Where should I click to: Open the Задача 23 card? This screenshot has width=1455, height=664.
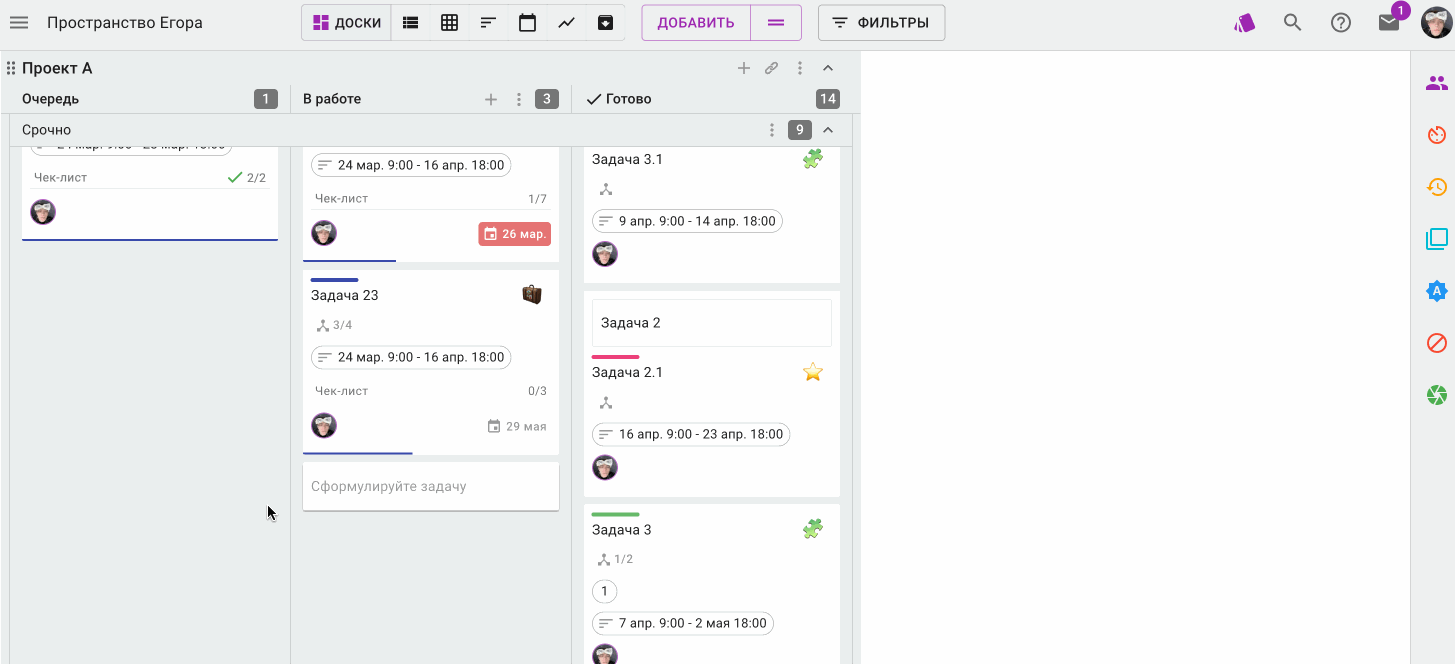[431, 361]
